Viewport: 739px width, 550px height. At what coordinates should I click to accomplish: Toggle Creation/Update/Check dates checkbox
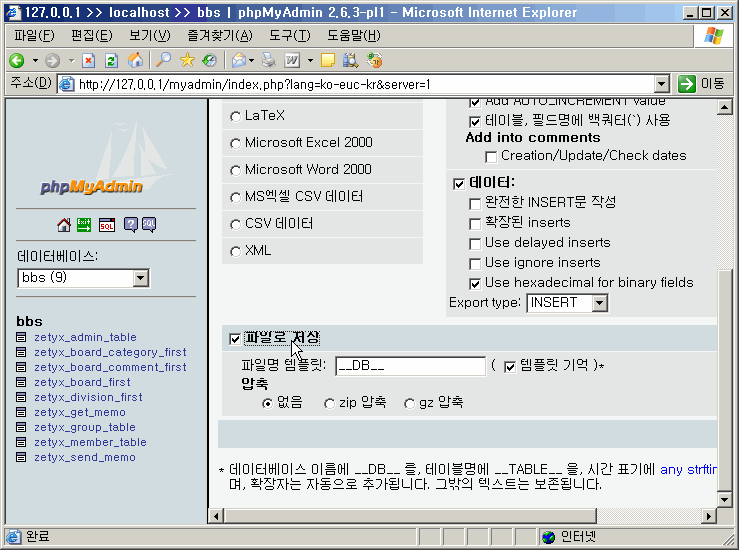coord(491,156)
